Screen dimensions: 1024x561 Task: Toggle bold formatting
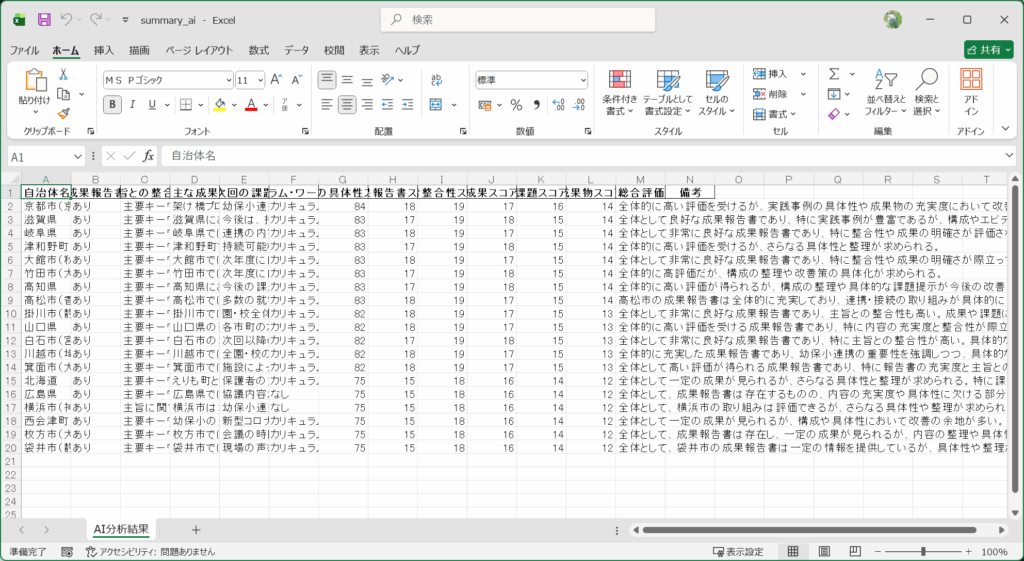(x=113, y=104)
